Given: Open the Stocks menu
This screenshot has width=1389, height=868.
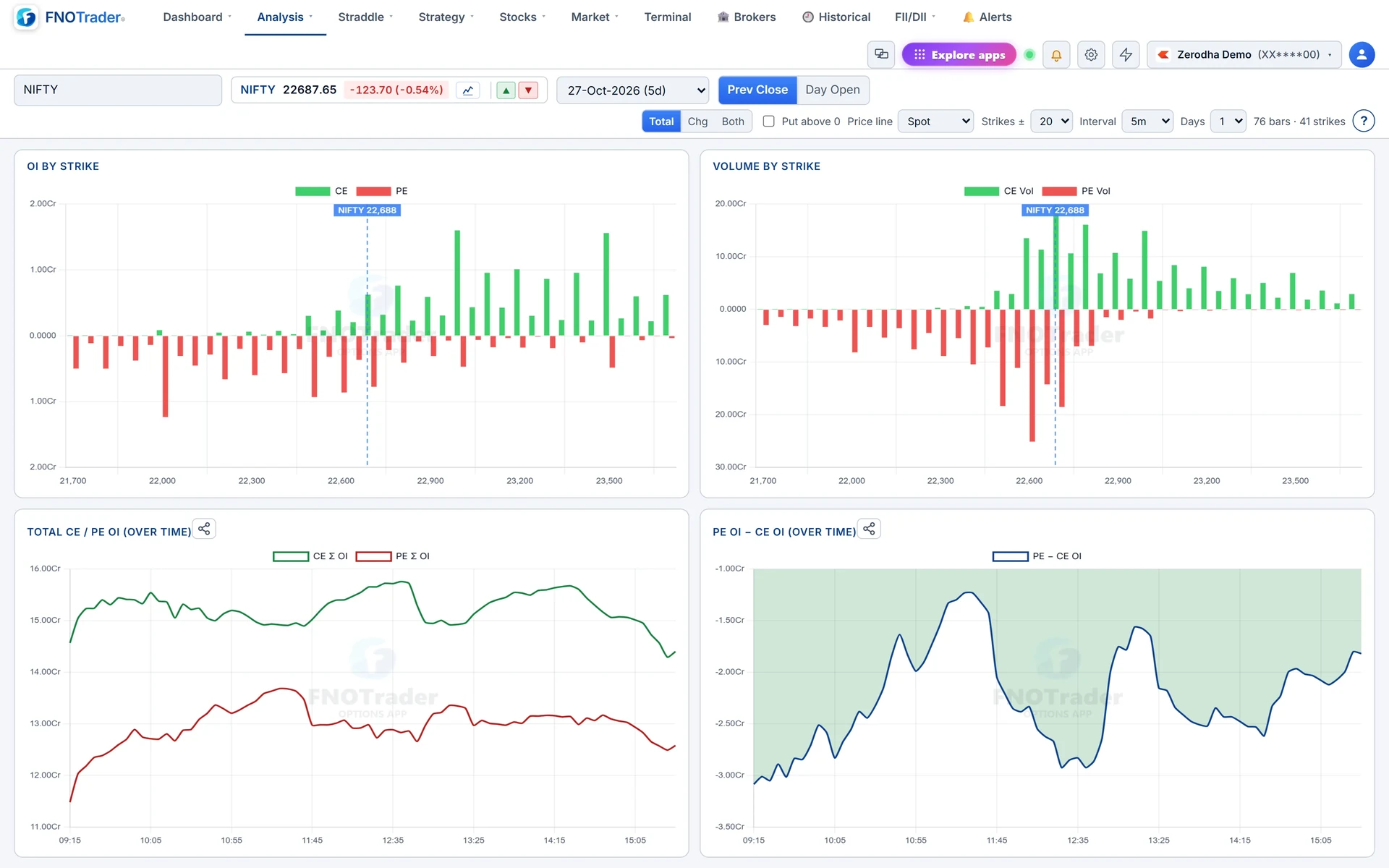Looking at the screenshot, I should (522, 17).
